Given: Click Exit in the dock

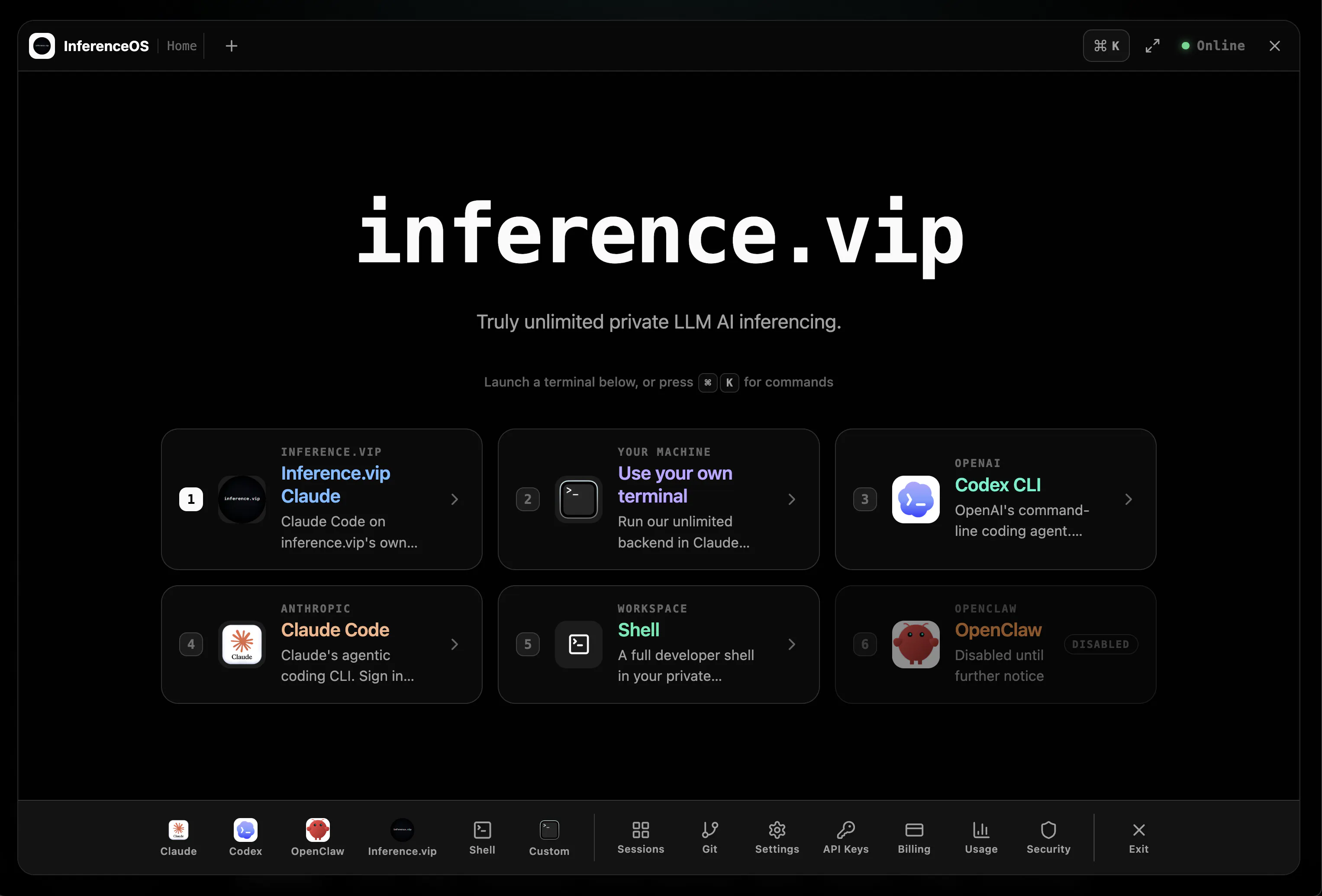Looking at the screenshot, I should (x=1138, y=837).
